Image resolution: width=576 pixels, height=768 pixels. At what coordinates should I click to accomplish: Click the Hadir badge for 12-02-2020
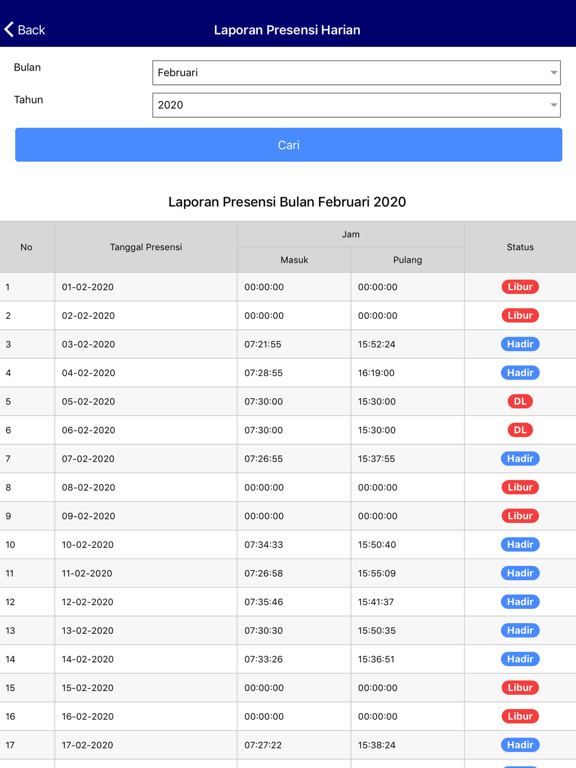click(x=520, y=601)
